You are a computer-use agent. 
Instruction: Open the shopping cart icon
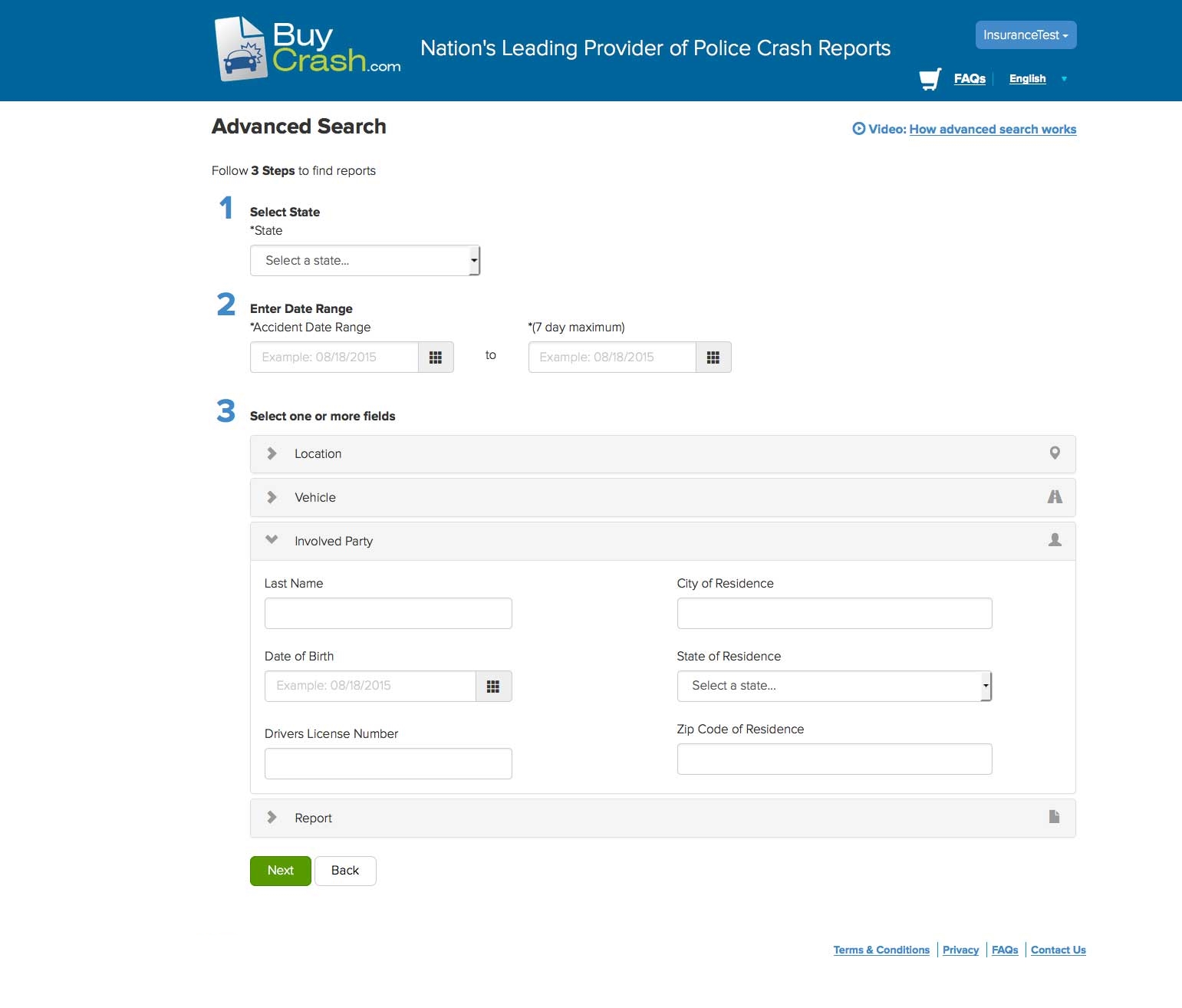point(930,79)
